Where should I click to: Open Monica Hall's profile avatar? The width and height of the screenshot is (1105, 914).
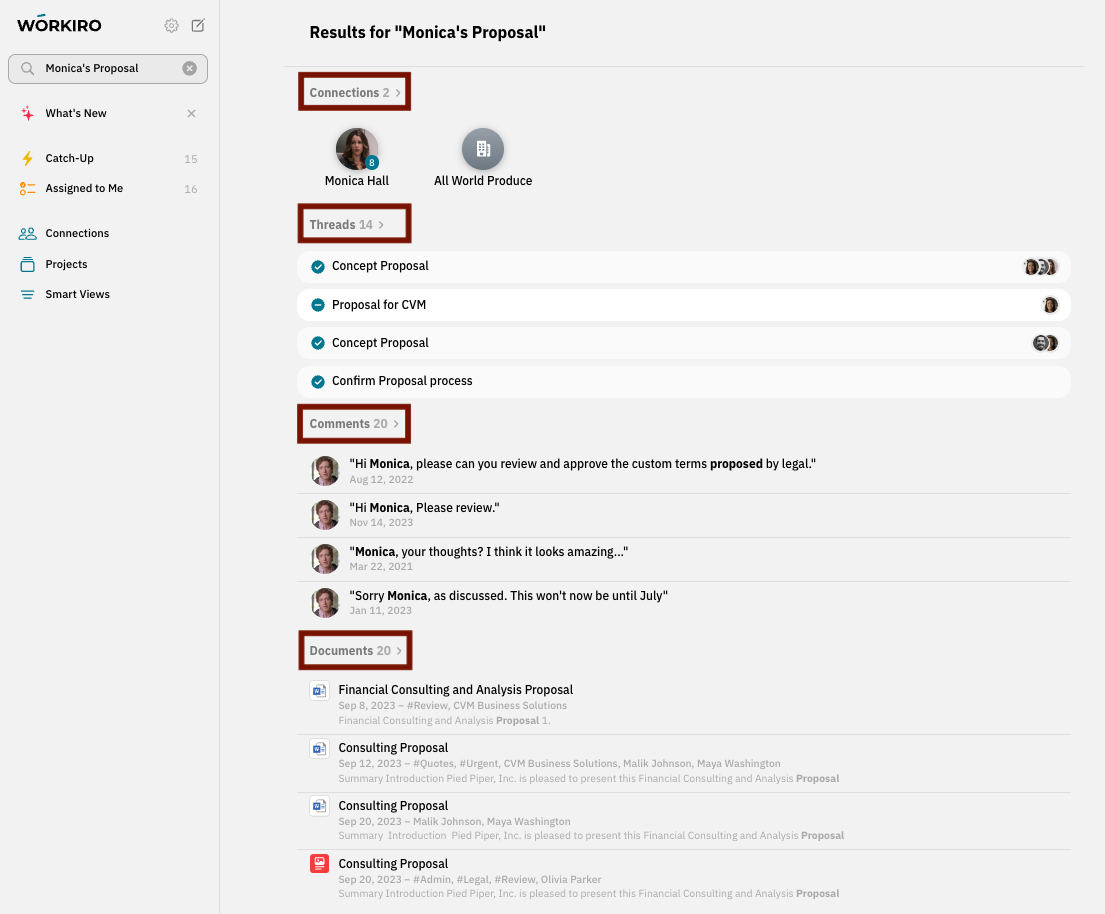356,149
